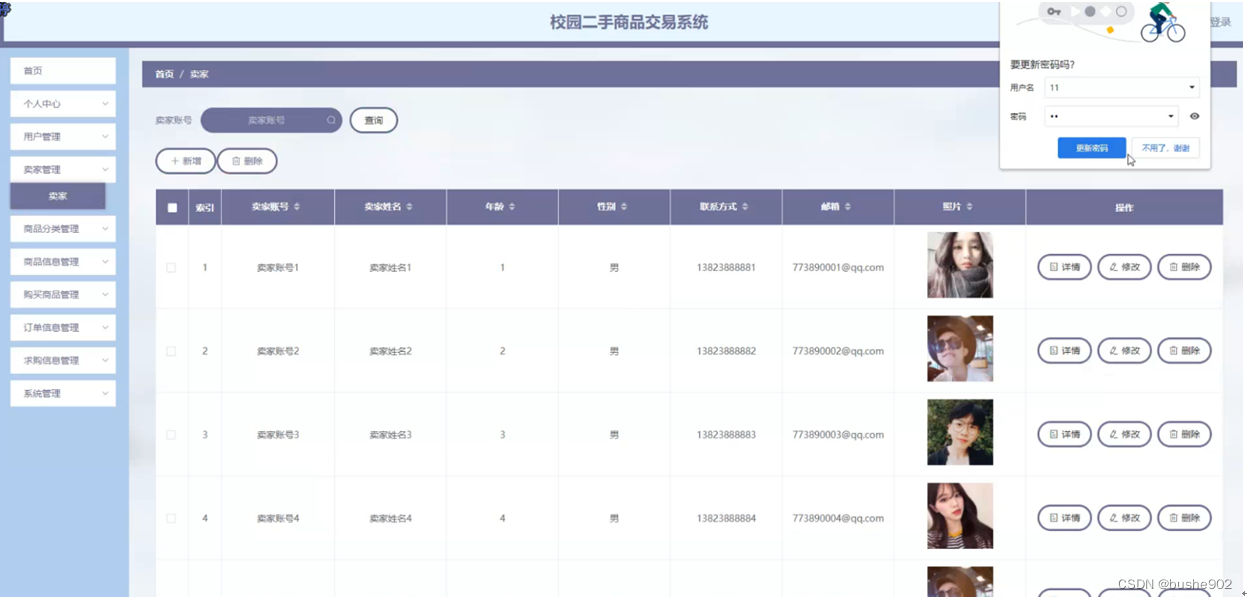This screenshot has height=599, width=1247.
Task: Click 首页 in the breadcrumb bar
Action: tap(164, 75)
